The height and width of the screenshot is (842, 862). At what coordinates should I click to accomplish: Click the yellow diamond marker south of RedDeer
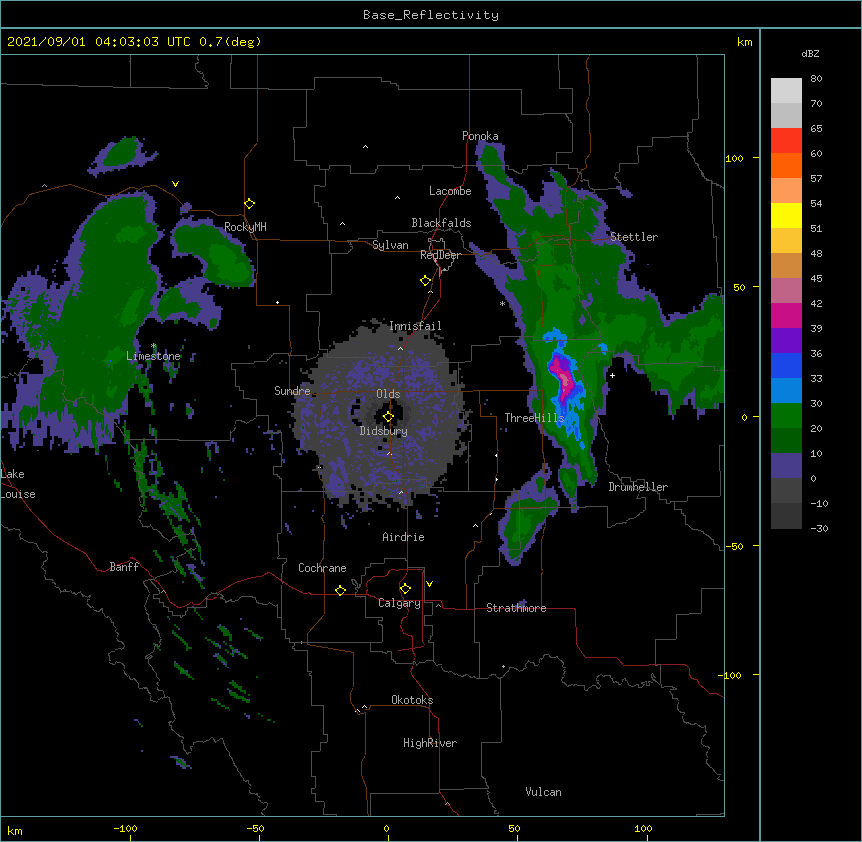point(426,281)
